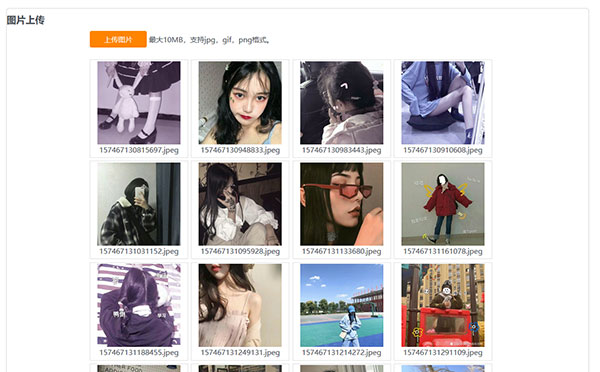
Task: Click the filename text 157467131095928.jpeg
Action: pos(240,251)
